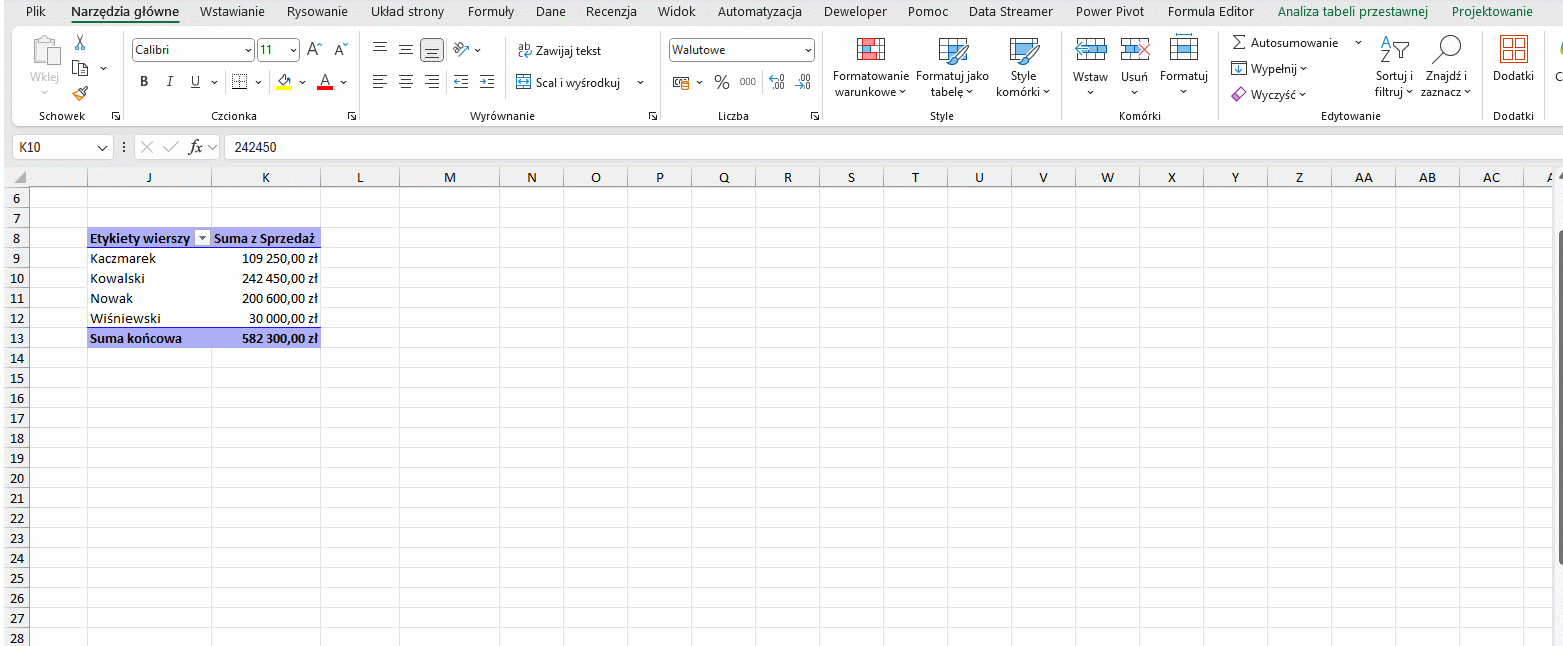Screen dimensions: 1563x646
Task: Toggle bold formatting (B)
Action: (144, 82)
